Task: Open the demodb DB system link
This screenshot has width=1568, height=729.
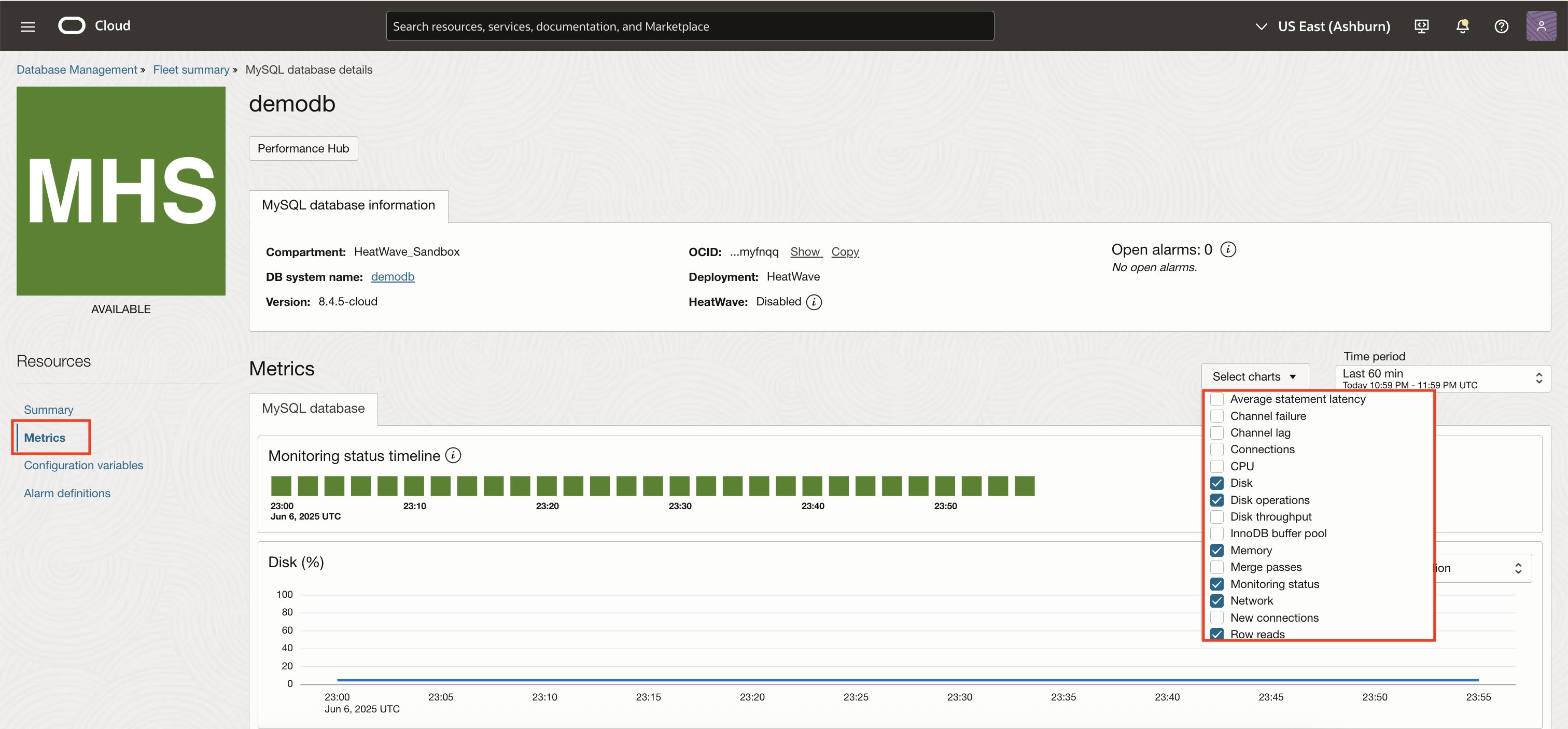Action: pos(392,276)
